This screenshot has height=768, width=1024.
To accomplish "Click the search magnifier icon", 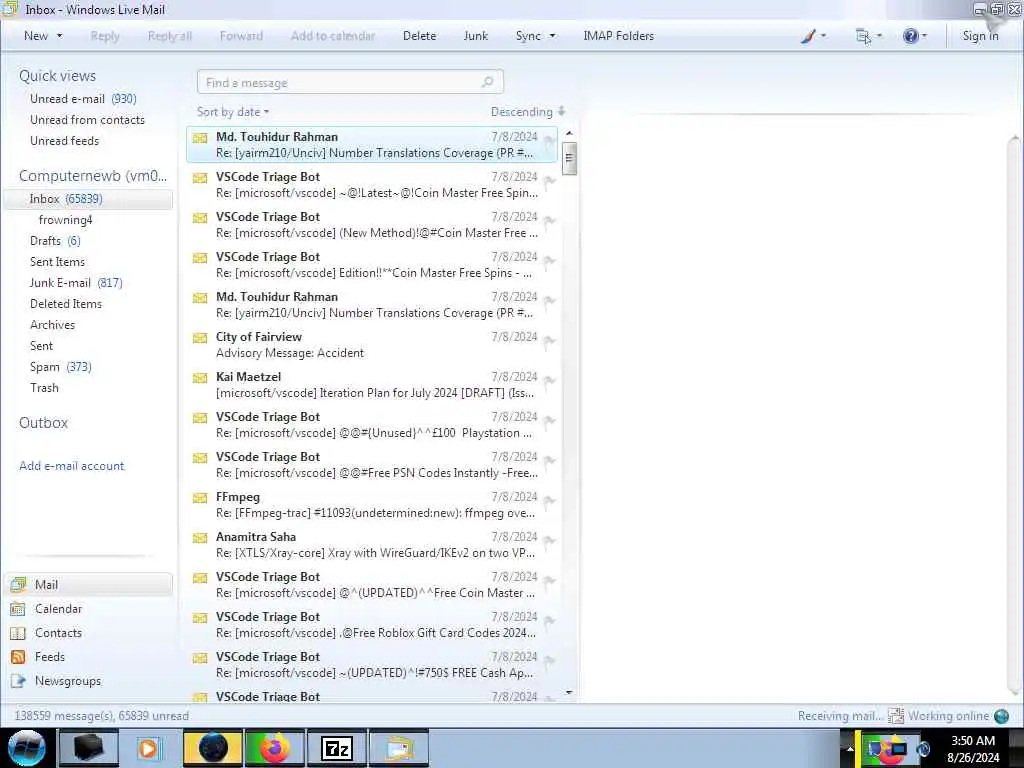I will [487, 82].
